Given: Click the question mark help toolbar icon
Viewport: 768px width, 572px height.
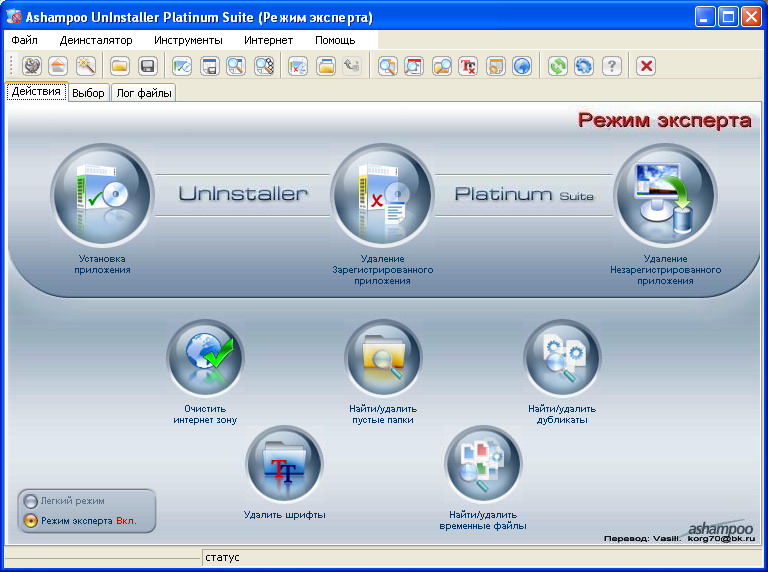Looking at the screenshot, I should pos(612,66).
